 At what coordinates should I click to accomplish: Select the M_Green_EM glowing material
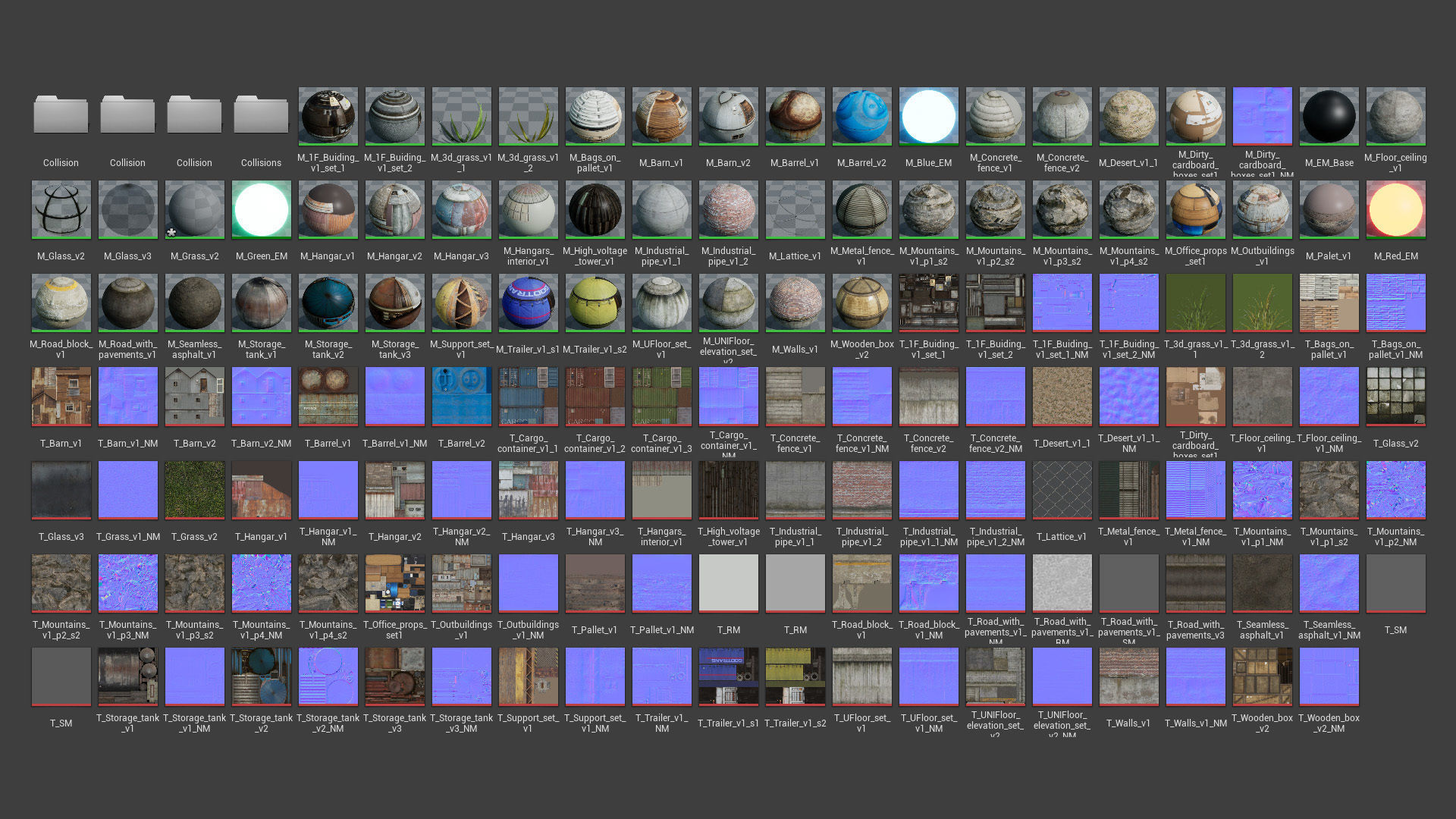tap(261, 209)
